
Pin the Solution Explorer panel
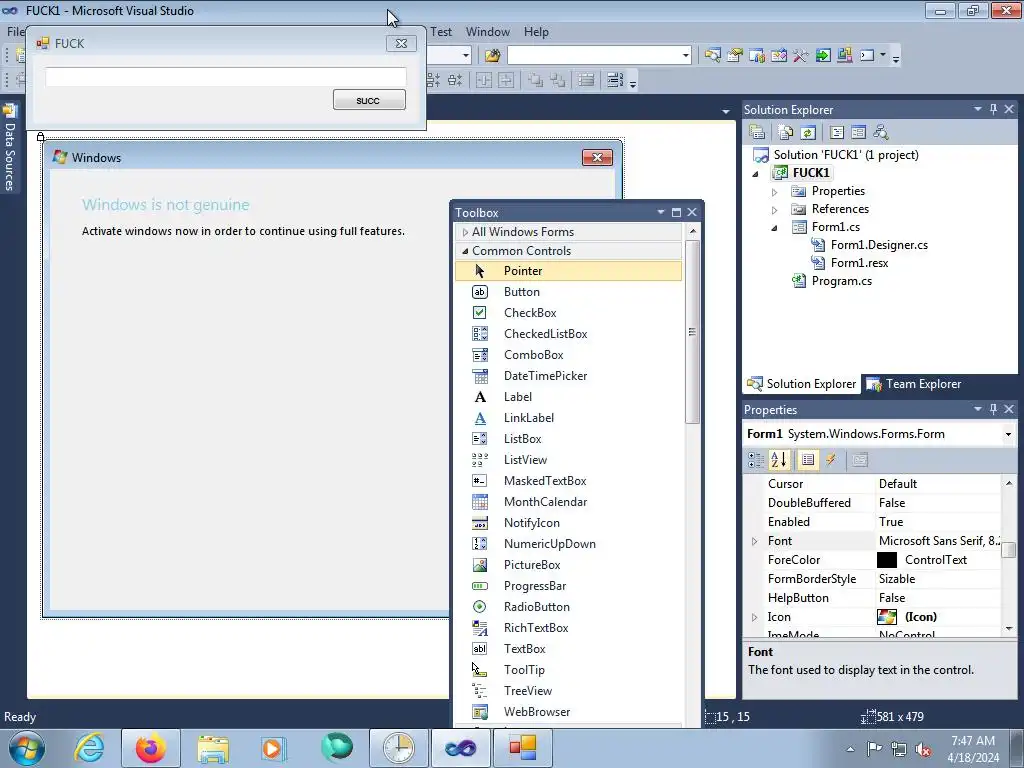(993, 109)
